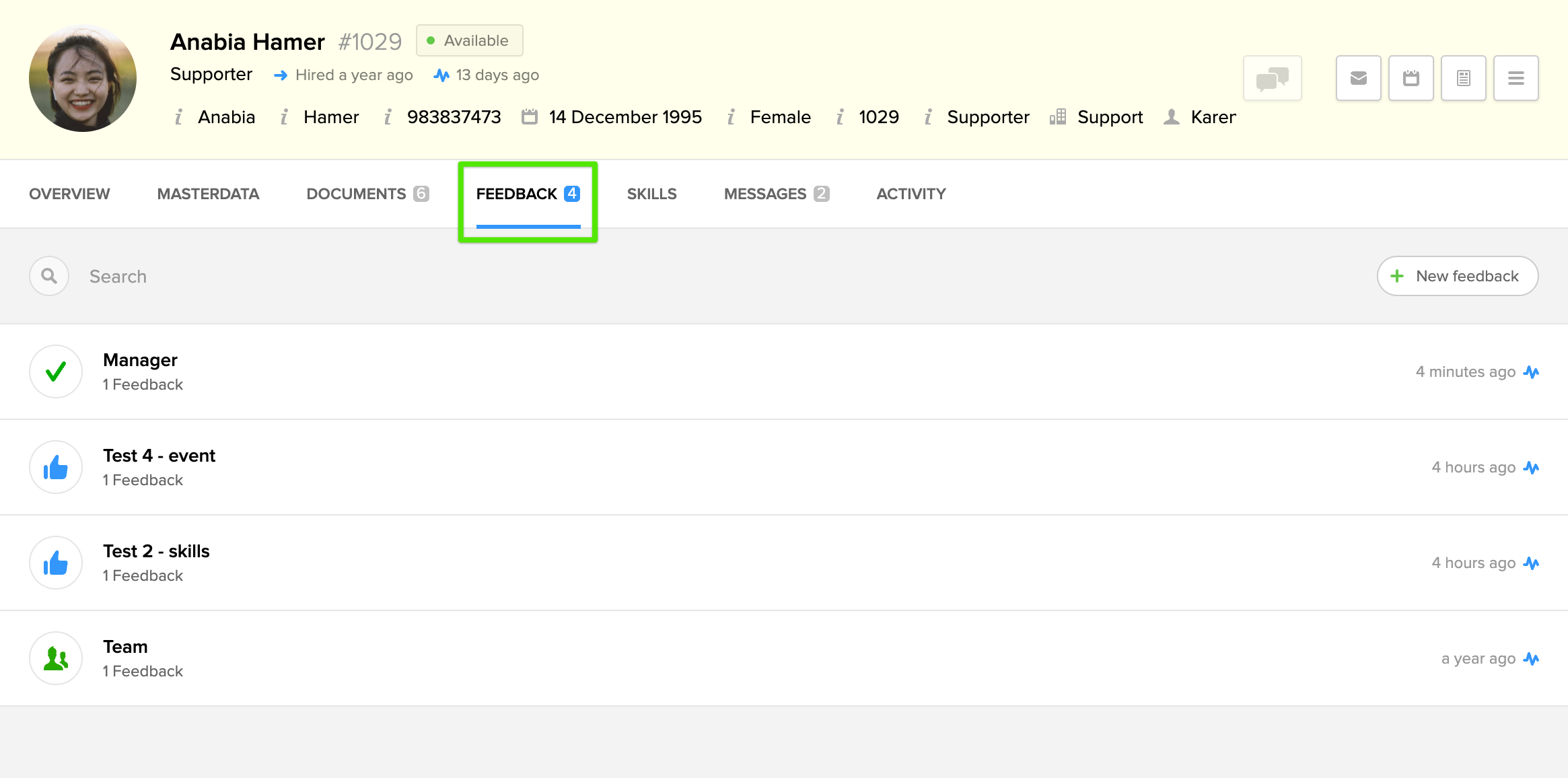Image resolution: width=1568 pixels, height=778 pixels.
Task: Click the document notes icon button
Action: (x=1463, y=78)
